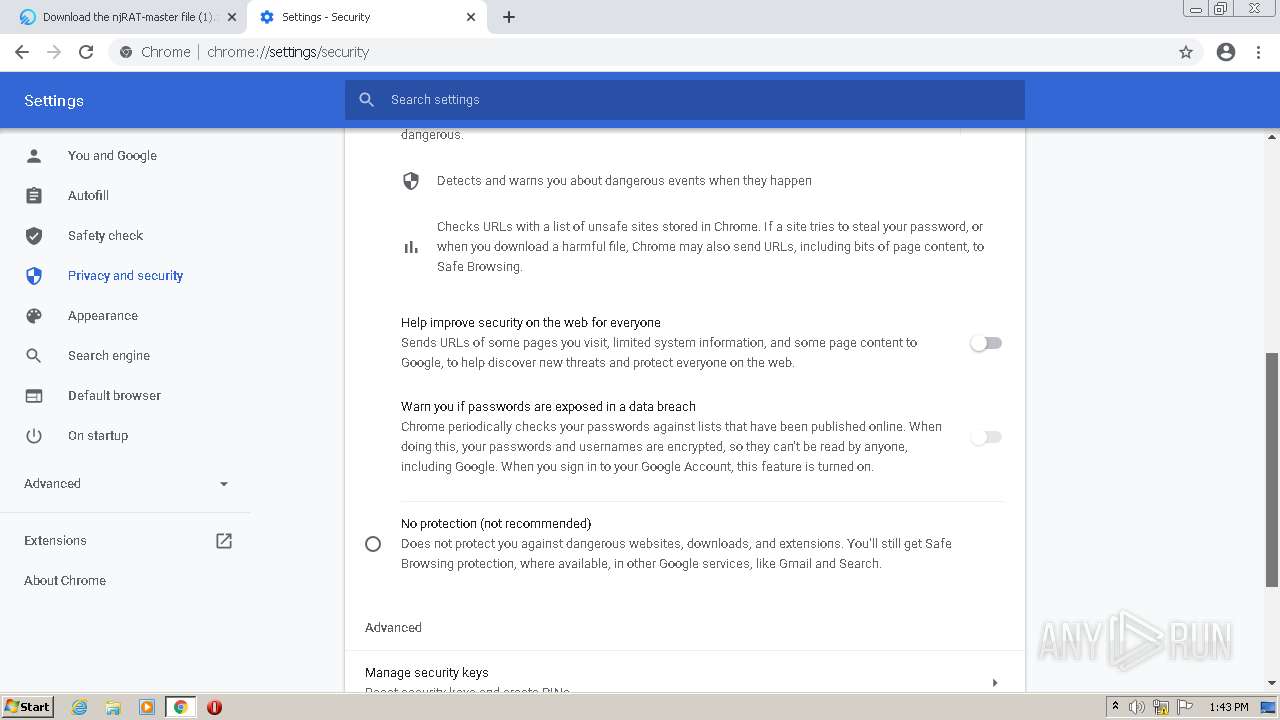This screenshot has width=1280, height=720.
Task: Click the Privacy and security label
Action: 125,275
